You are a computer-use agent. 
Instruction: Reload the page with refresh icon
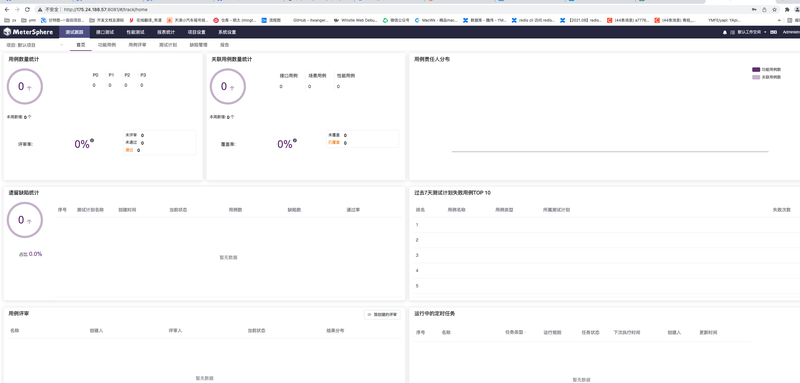[x=27, y=9]
